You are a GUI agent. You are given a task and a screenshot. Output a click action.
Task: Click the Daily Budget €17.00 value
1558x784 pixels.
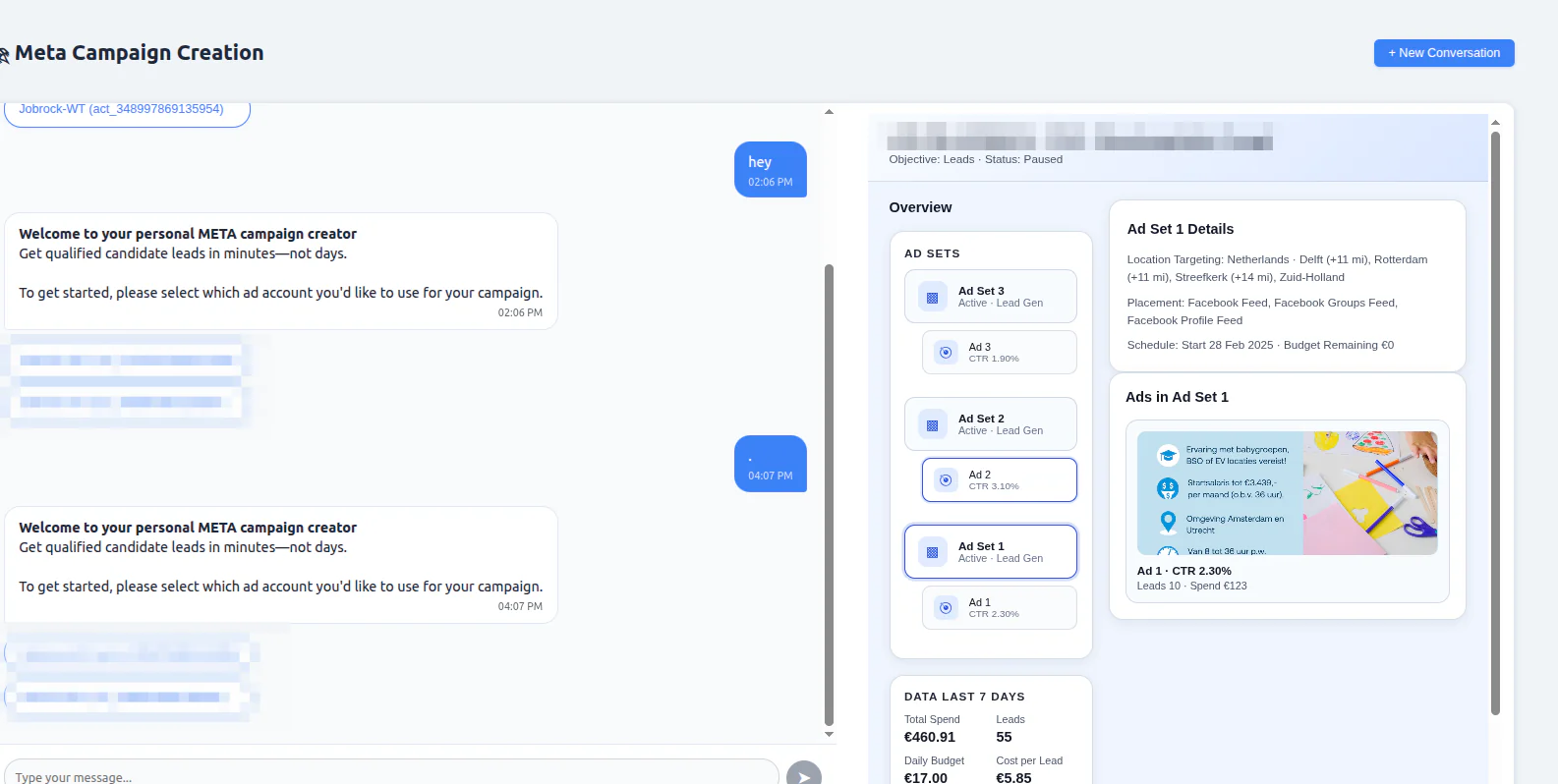(x=926, y=777)
